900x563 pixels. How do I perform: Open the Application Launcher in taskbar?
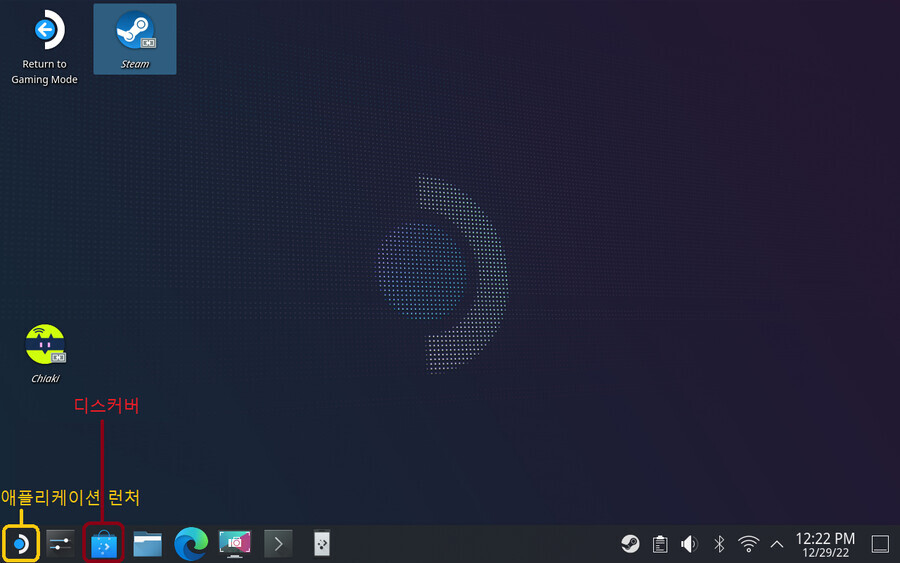(21, 543)
